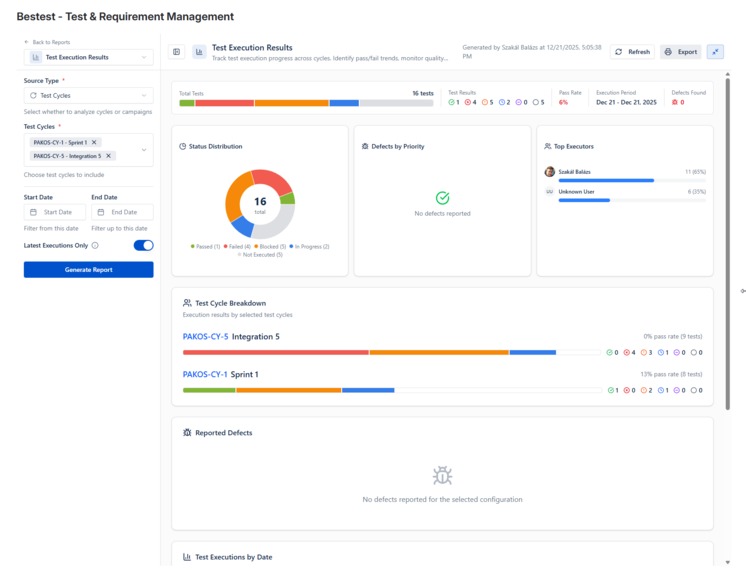Open the Source Type Test Cycles dropdown
Viewport: 746px width, 573px height.
pyautogui.click(x=88, y=95)
